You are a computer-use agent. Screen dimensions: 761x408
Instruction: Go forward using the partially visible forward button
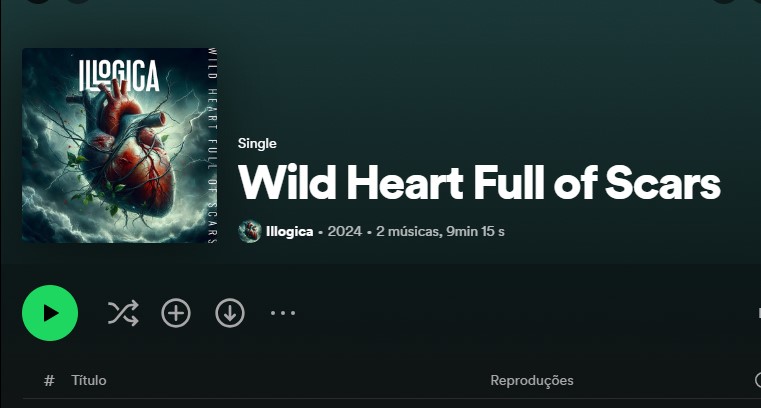[x=78, y=1]
